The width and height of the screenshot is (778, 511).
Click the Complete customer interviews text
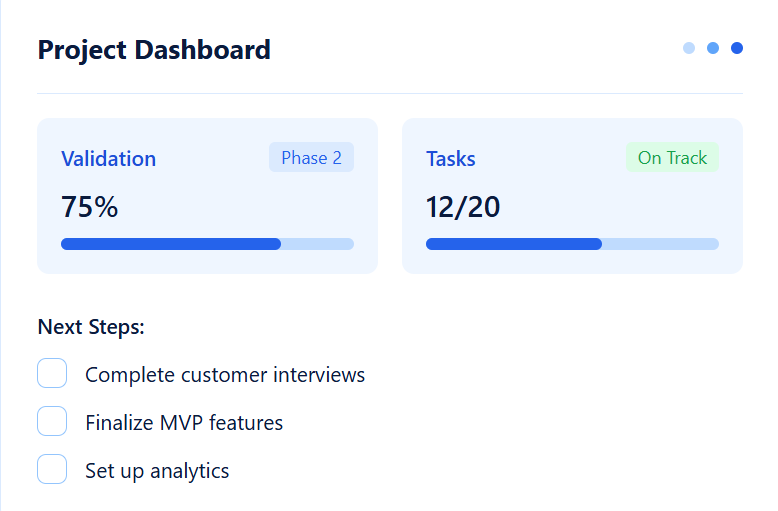point(225,375)
